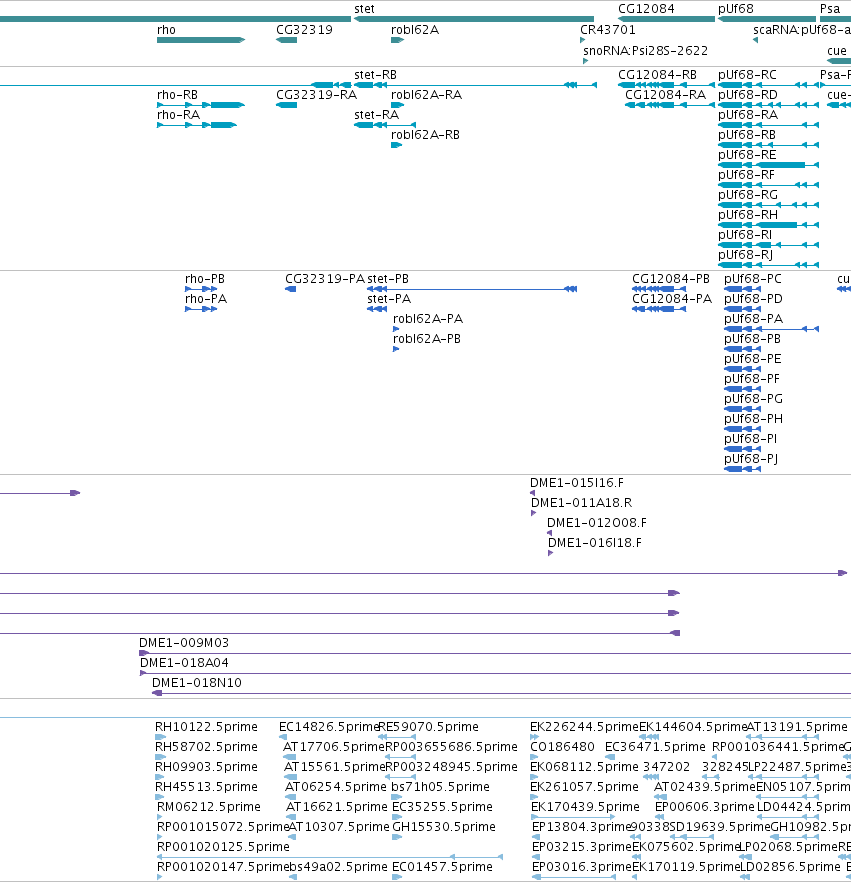
Task: Select the rho-RA transcript
Action: [x=197, y=125]
